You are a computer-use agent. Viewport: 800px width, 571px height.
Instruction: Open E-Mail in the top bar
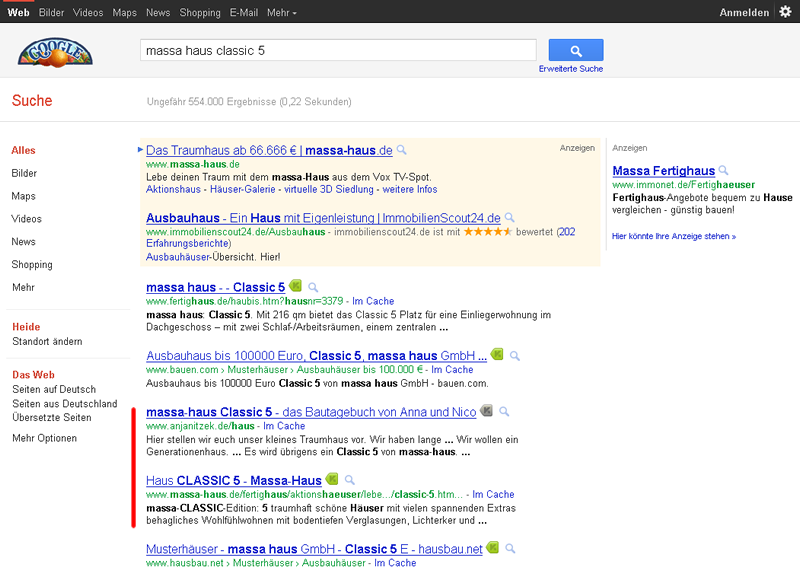(244, 12)
